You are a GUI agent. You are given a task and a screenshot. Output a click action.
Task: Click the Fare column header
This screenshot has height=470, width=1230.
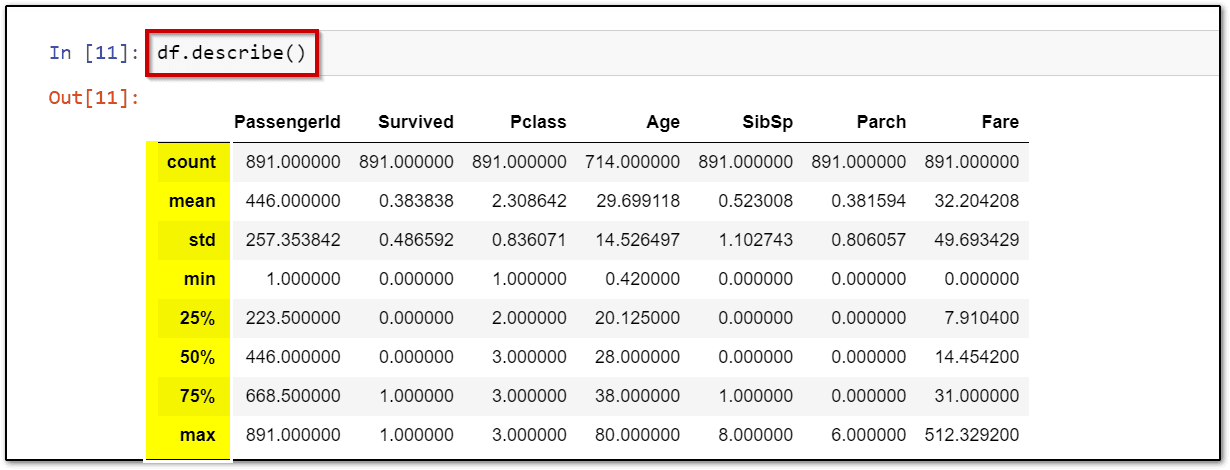(1000, 122)
